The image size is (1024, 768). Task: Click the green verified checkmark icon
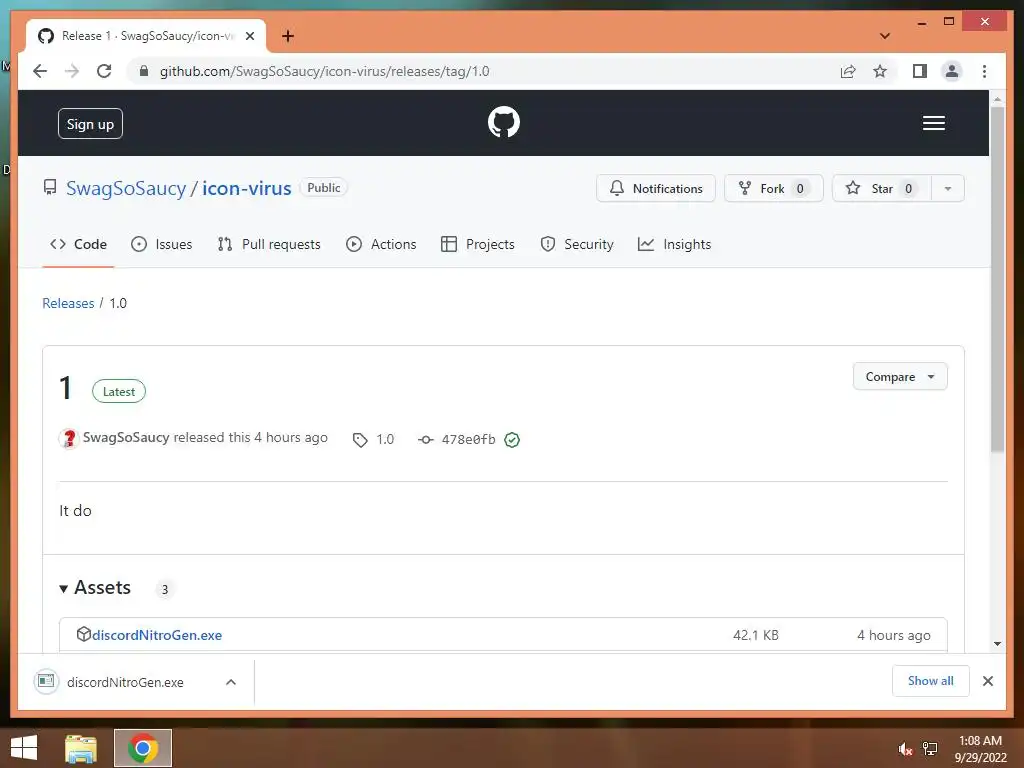pyautogui.click(x=512, y=440)
